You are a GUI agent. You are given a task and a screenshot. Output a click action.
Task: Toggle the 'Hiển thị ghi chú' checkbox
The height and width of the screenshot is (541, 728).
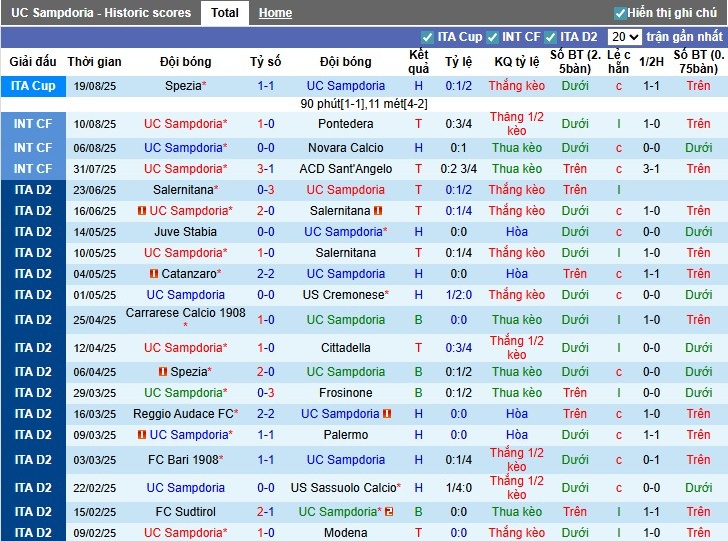pos(620,13)
